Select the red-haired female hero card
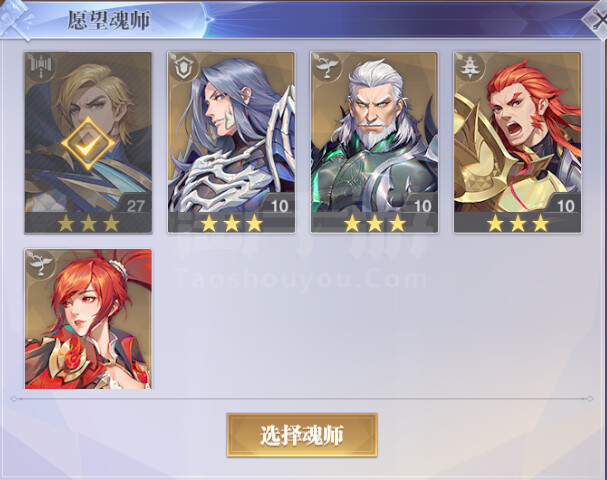The height and width of the screenshot is (480, 607). 88,319
